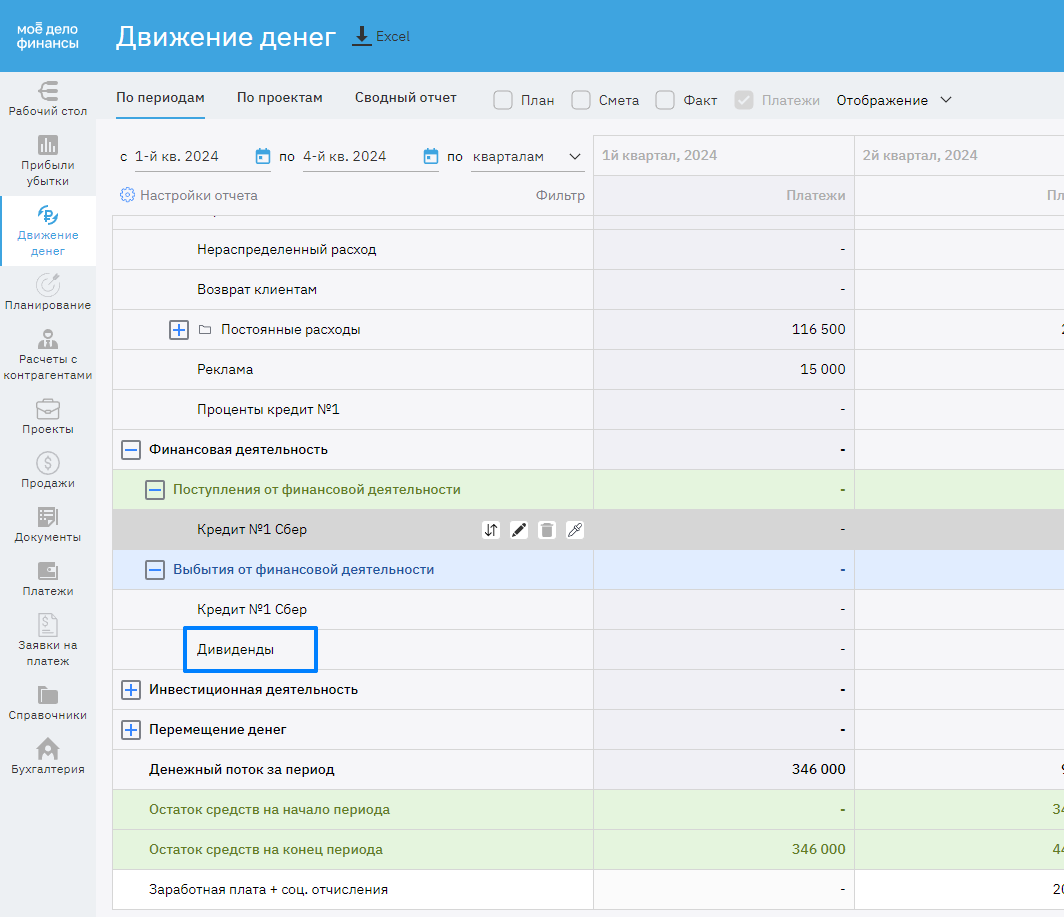Open Расчеты с контрагентами section
The width and height of the screenshot is (1064, 917).
coord(48,354)
